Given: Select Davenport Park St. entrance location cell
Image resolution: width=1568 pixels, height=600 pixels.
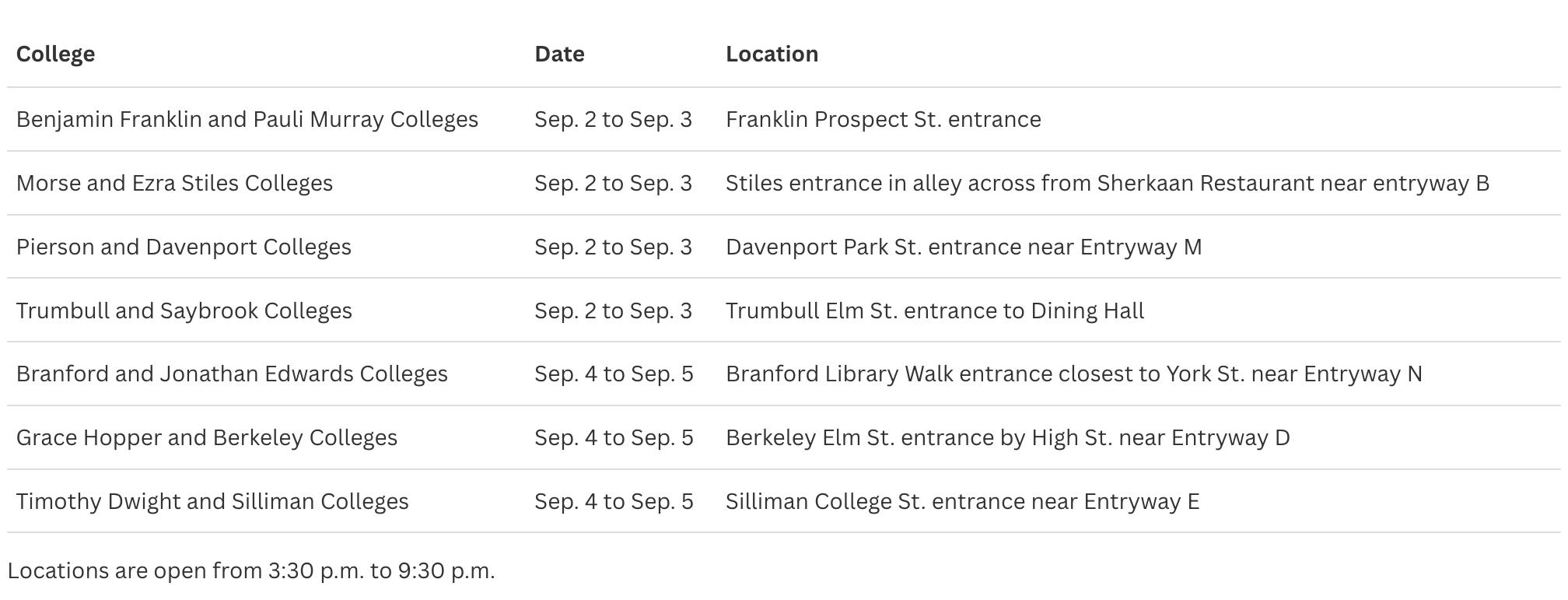Looking at the screenshot, I should pos(963,247).
